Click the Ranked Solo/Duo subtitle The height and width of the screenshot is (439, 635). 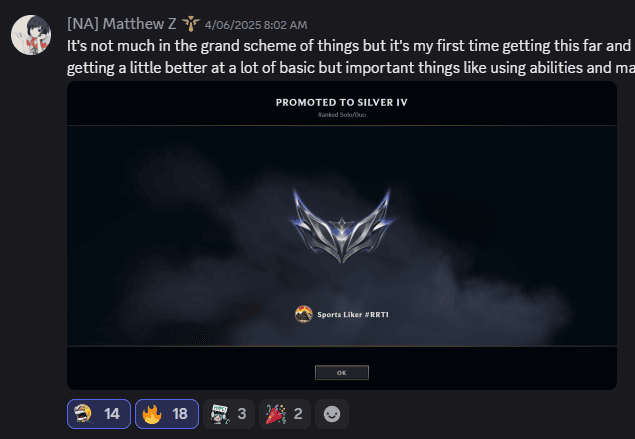pyautogui.click(x=342, y=115)
